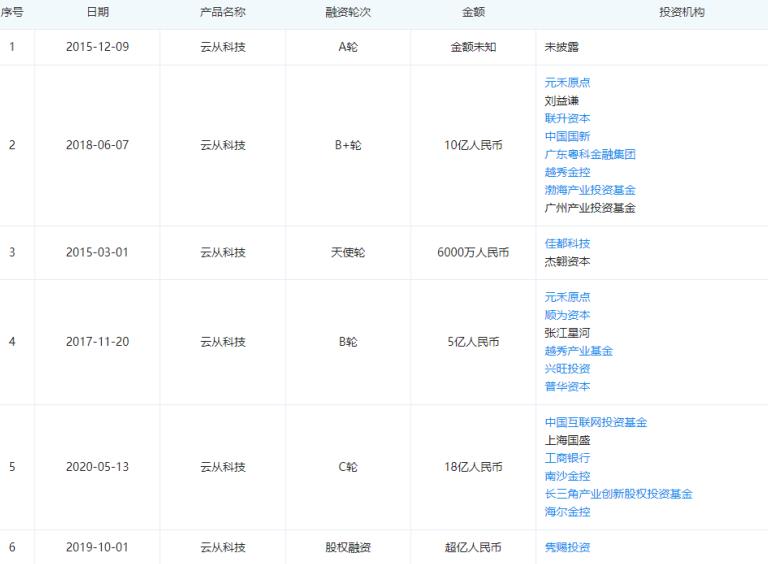Select the date 2015-03-01
768x564 pixels.
(97, 252)
